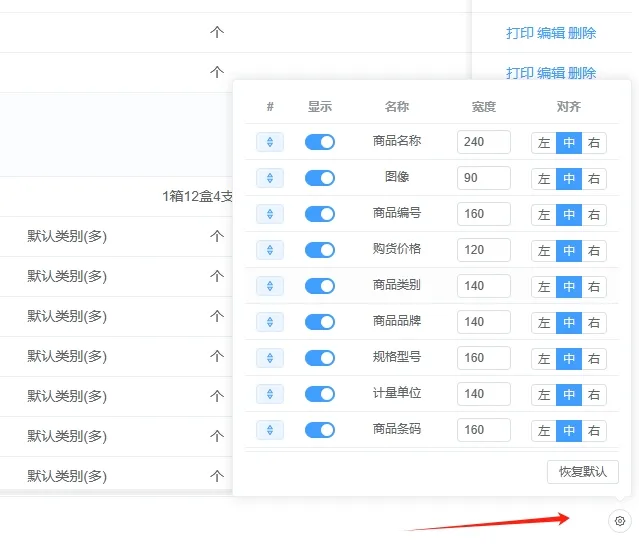Click the sort handle for 购货价格 row

coord(270,250)
